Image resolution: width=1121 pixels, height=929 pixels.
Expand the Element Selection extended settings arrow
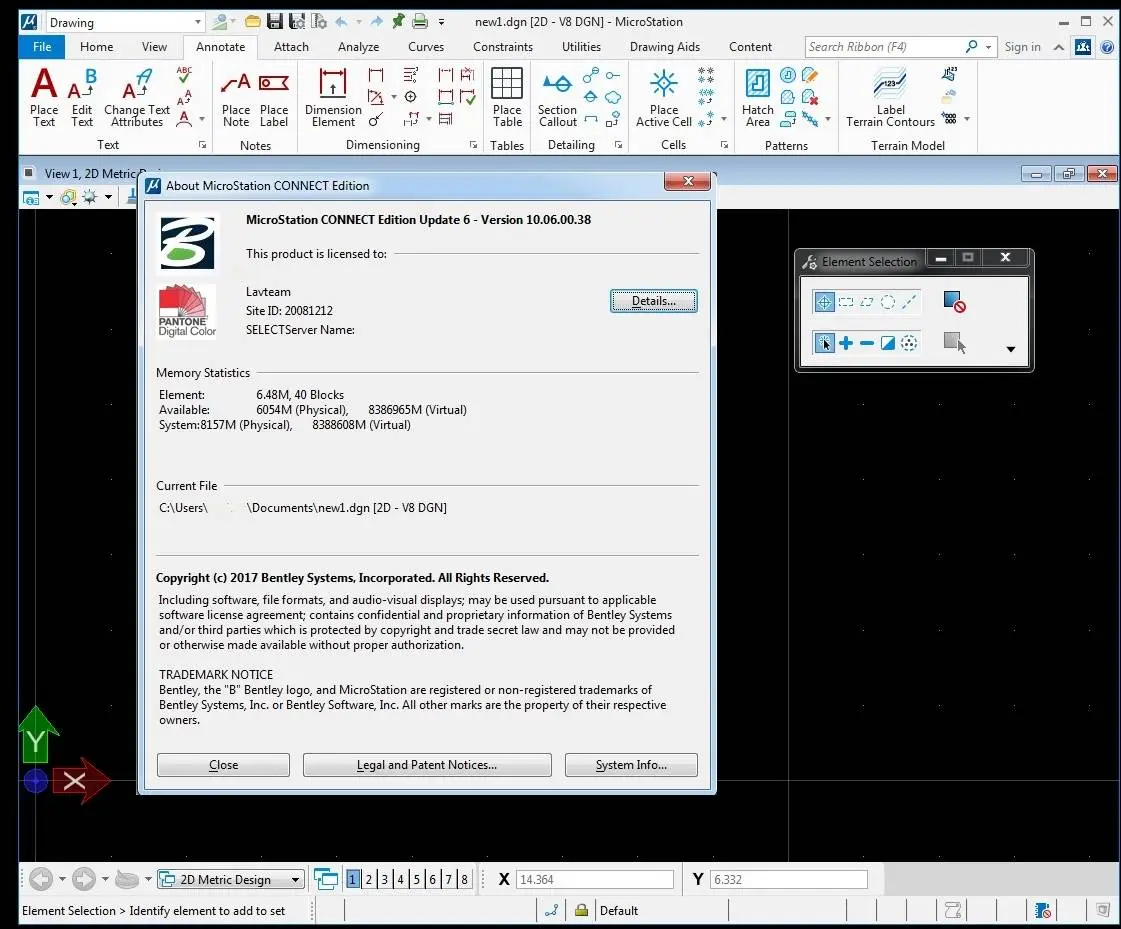click(1011, 349)
